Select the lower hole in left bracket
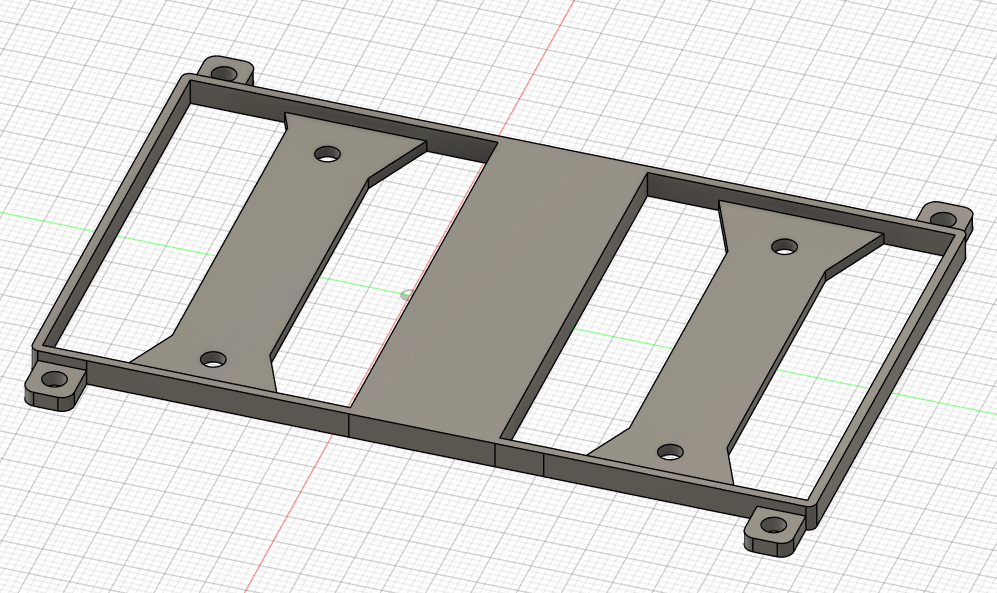The height and width of the screenshot is (593, 997). tap(214, 360)
